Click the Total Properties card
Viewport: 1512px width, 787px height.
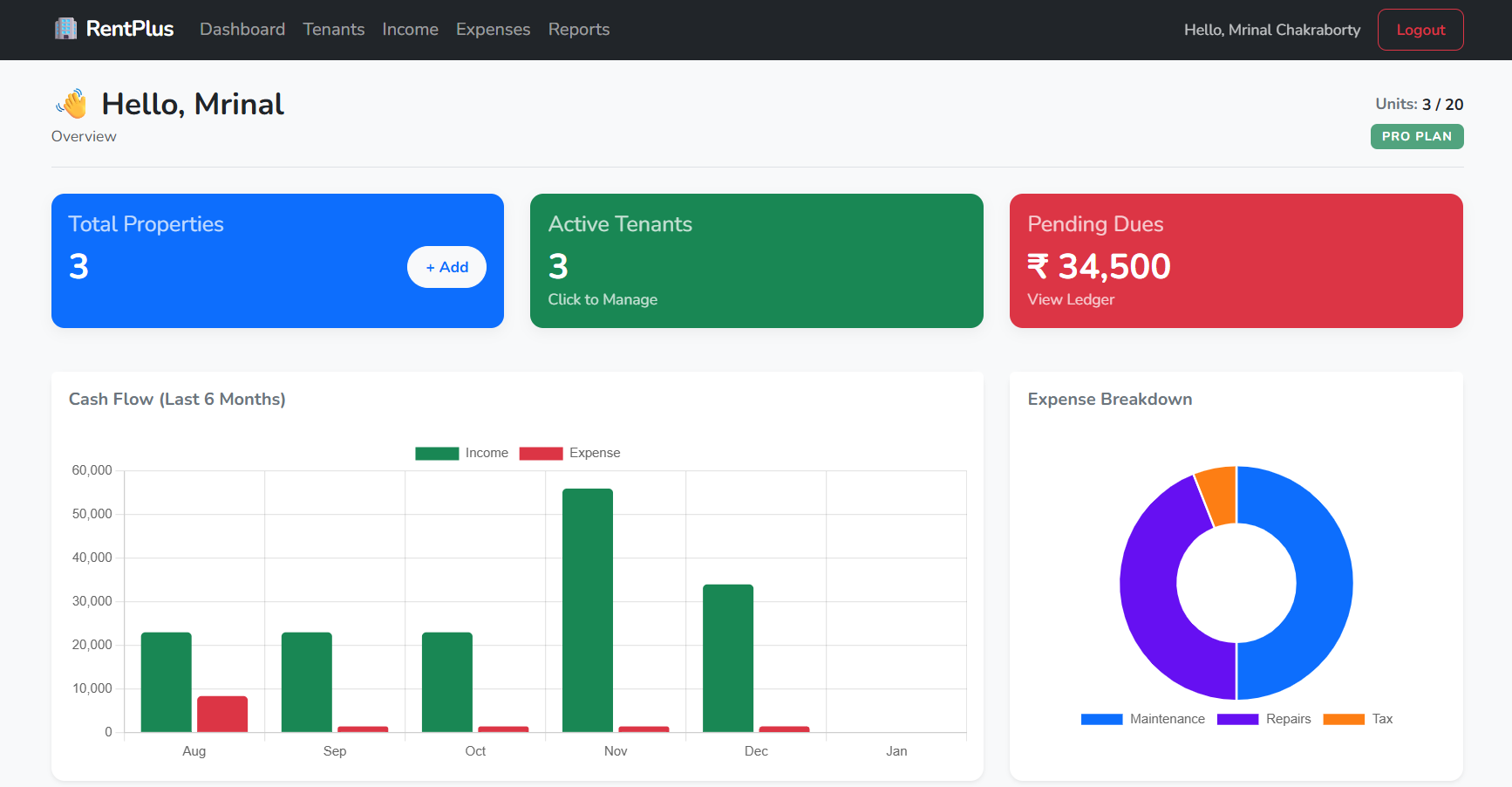277,261
